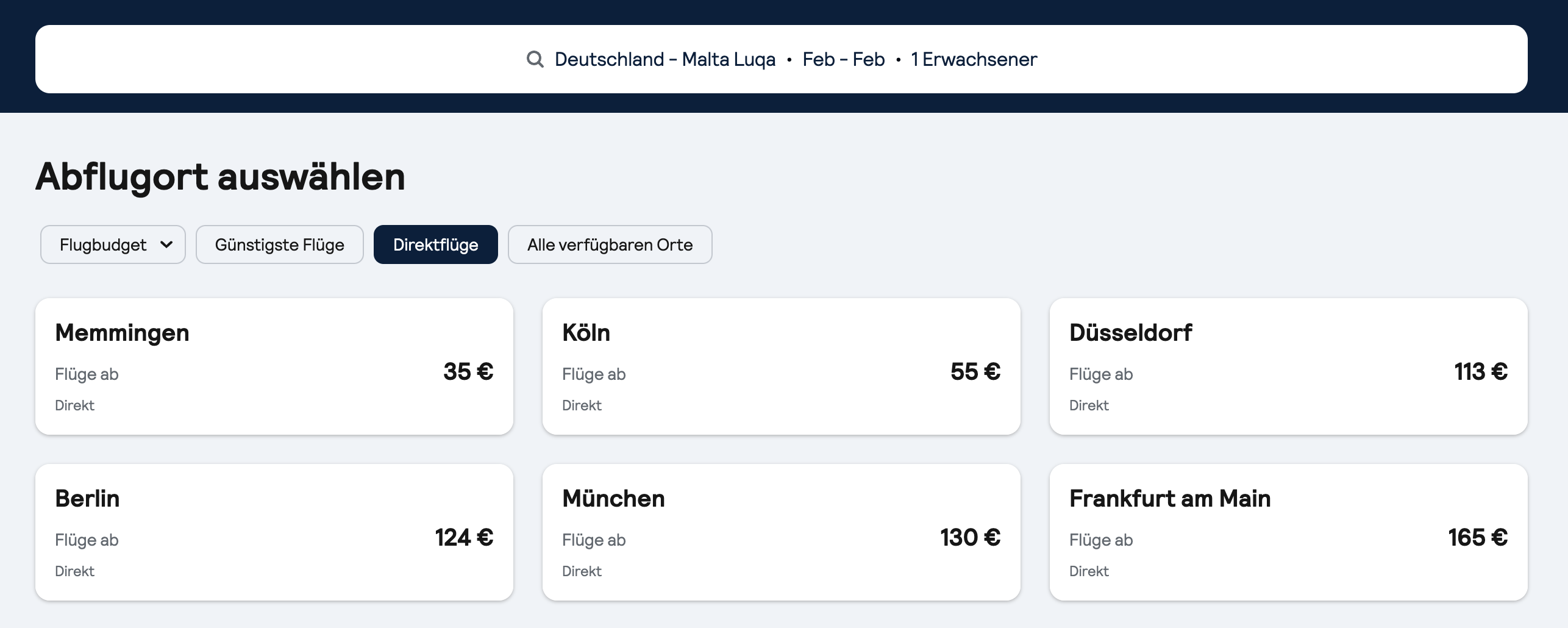Toggle the Direktflüge filter chip
The image size is (1568, 628).
436,244
